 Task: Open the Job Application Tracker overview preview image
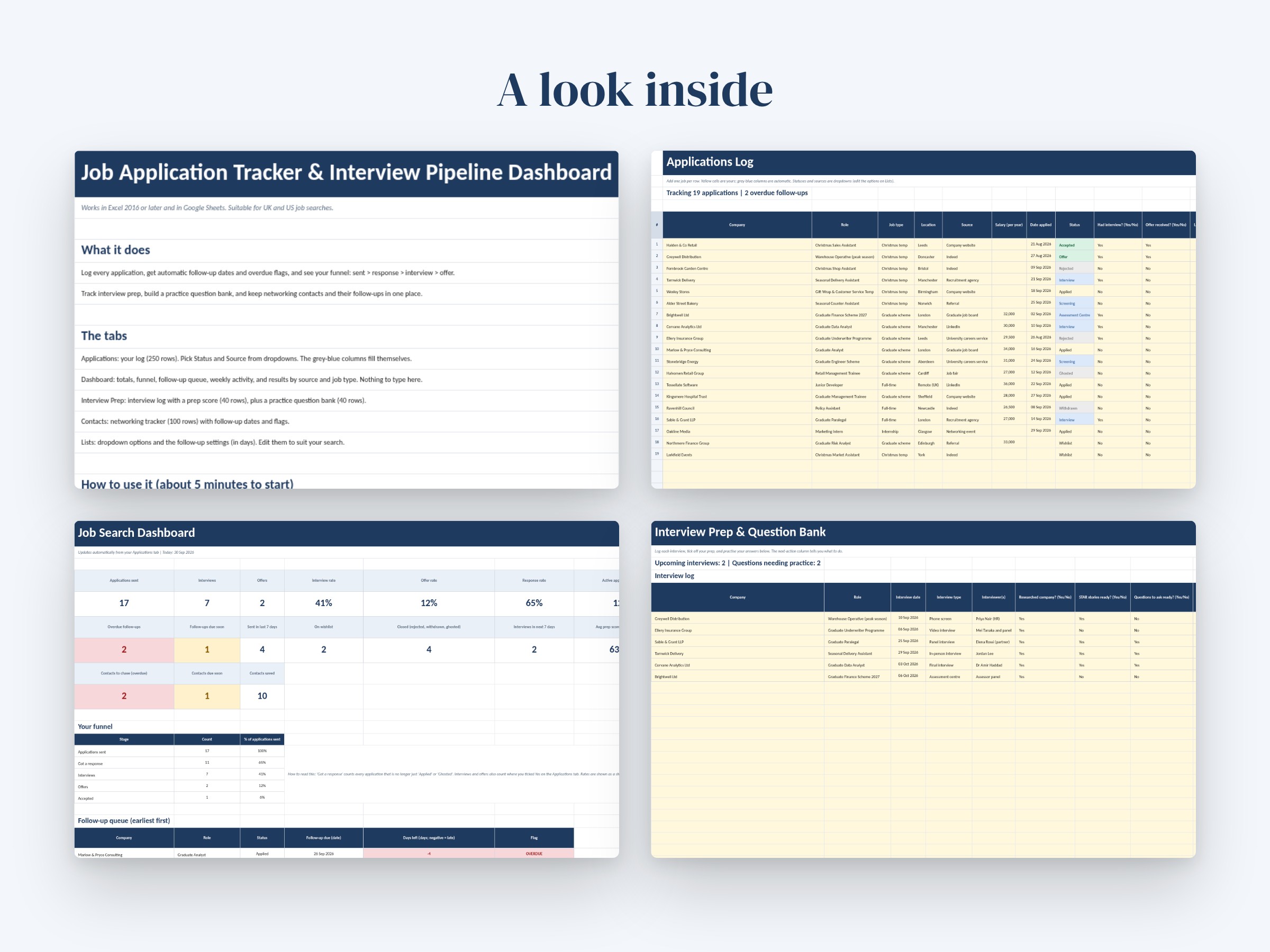coord(346,319)
